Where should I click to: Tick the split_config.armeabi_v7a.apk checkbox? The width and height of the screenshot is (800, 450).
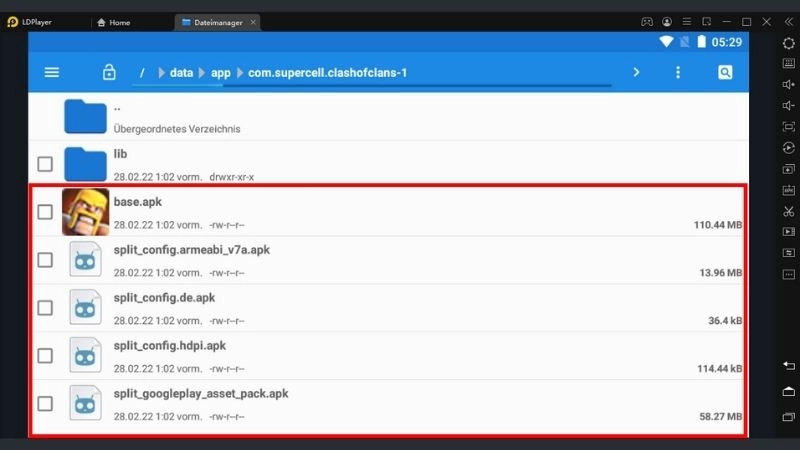[x=45, y=260]
